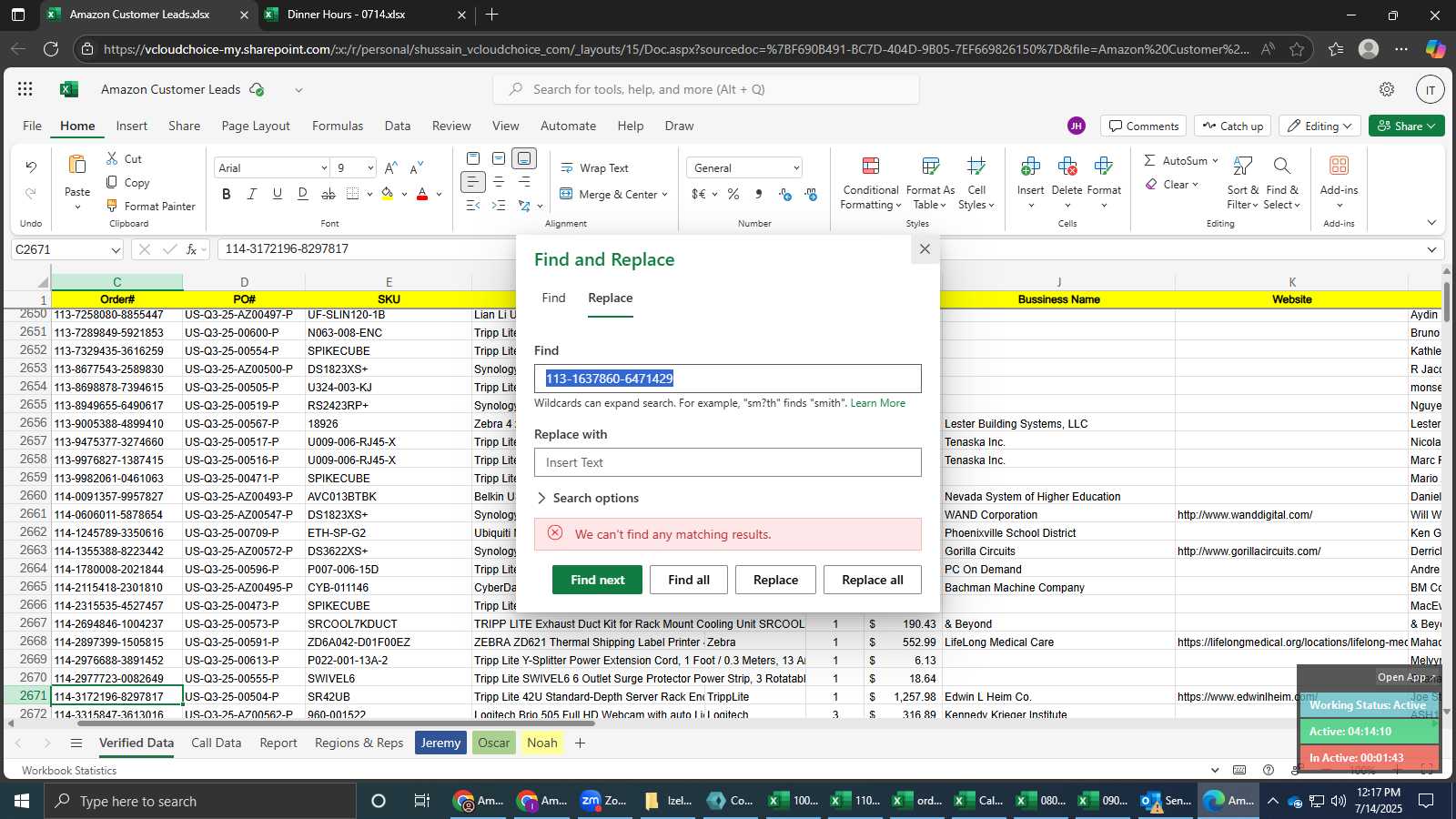Screen dimensions: 1456x819
Task: Click the decrease indent icon
Action: 473,206
